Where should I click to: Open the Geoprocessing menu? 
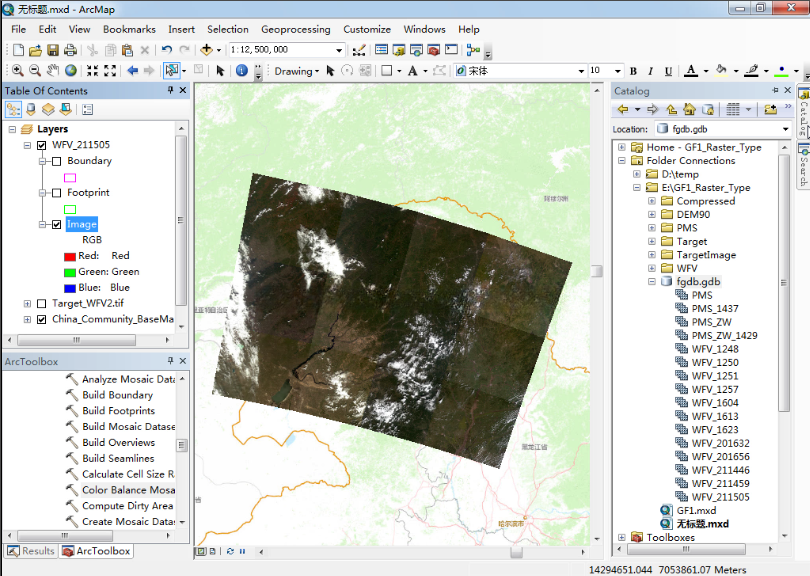297,29
